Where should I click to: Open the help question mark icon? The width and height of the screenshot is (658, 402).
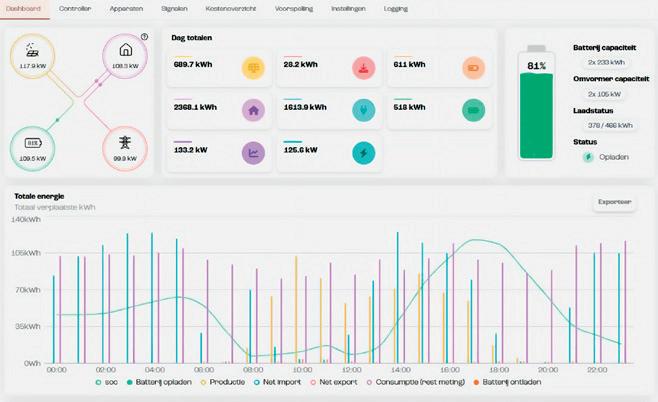coord(144,37)
